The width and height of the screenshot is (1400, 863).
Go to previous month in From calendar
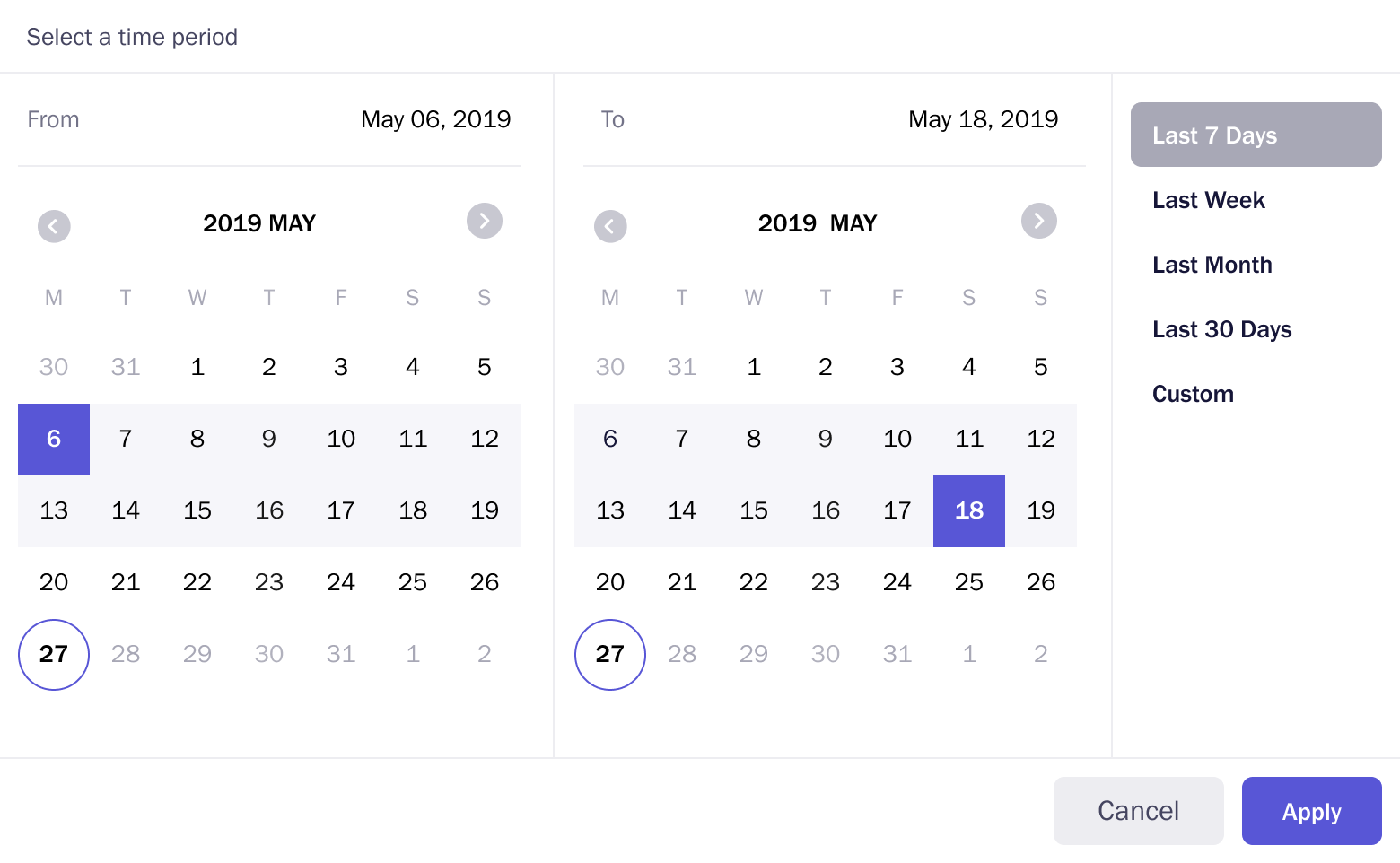coord(54,226)
